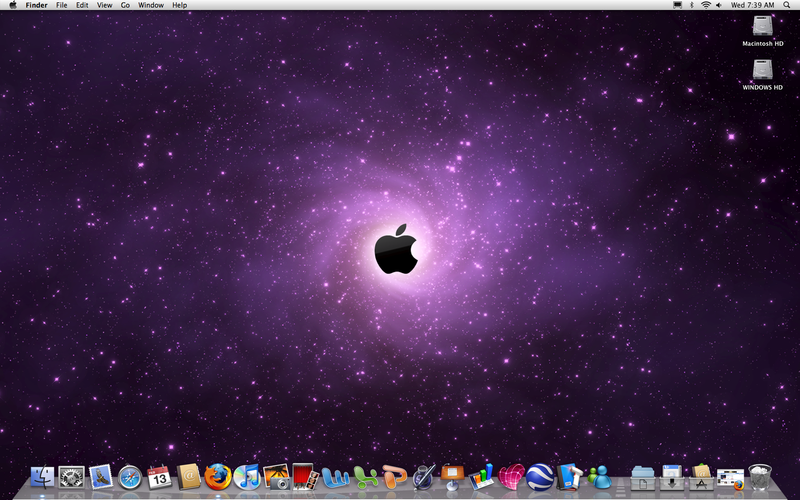Open the View menu
The height and width of the screenshot is (500, 800).
[x=104, y=5]
